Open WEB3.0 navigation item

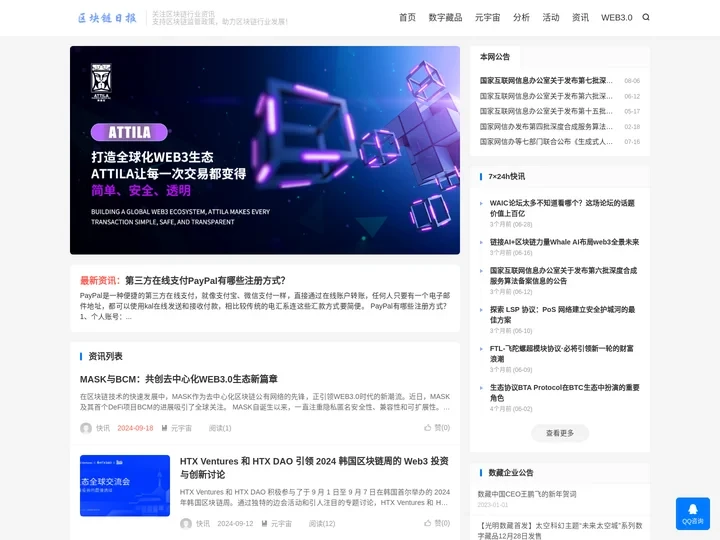(x=616, y=17)
